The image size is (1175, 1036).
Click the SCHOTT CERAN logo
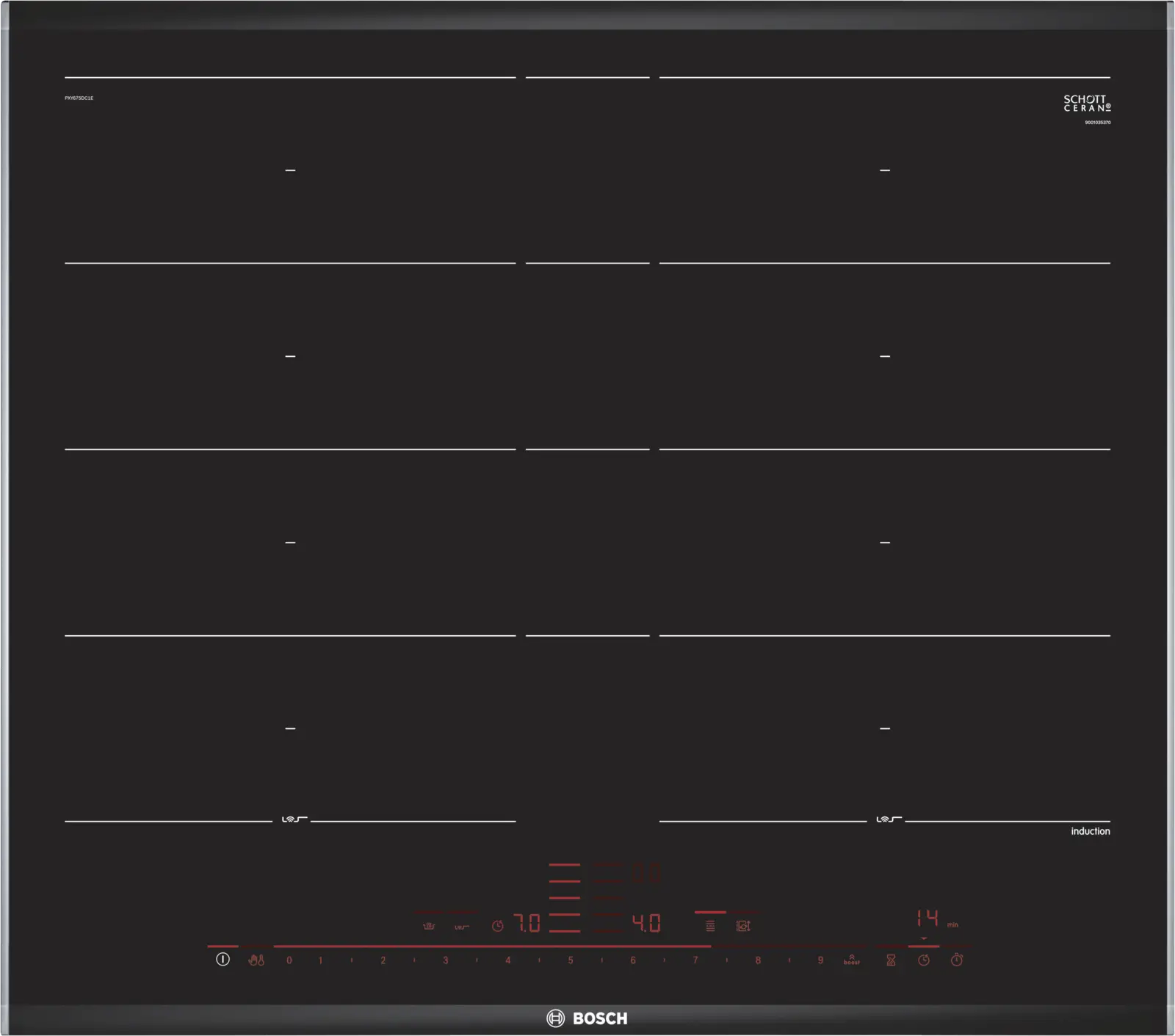[1087, 103]
